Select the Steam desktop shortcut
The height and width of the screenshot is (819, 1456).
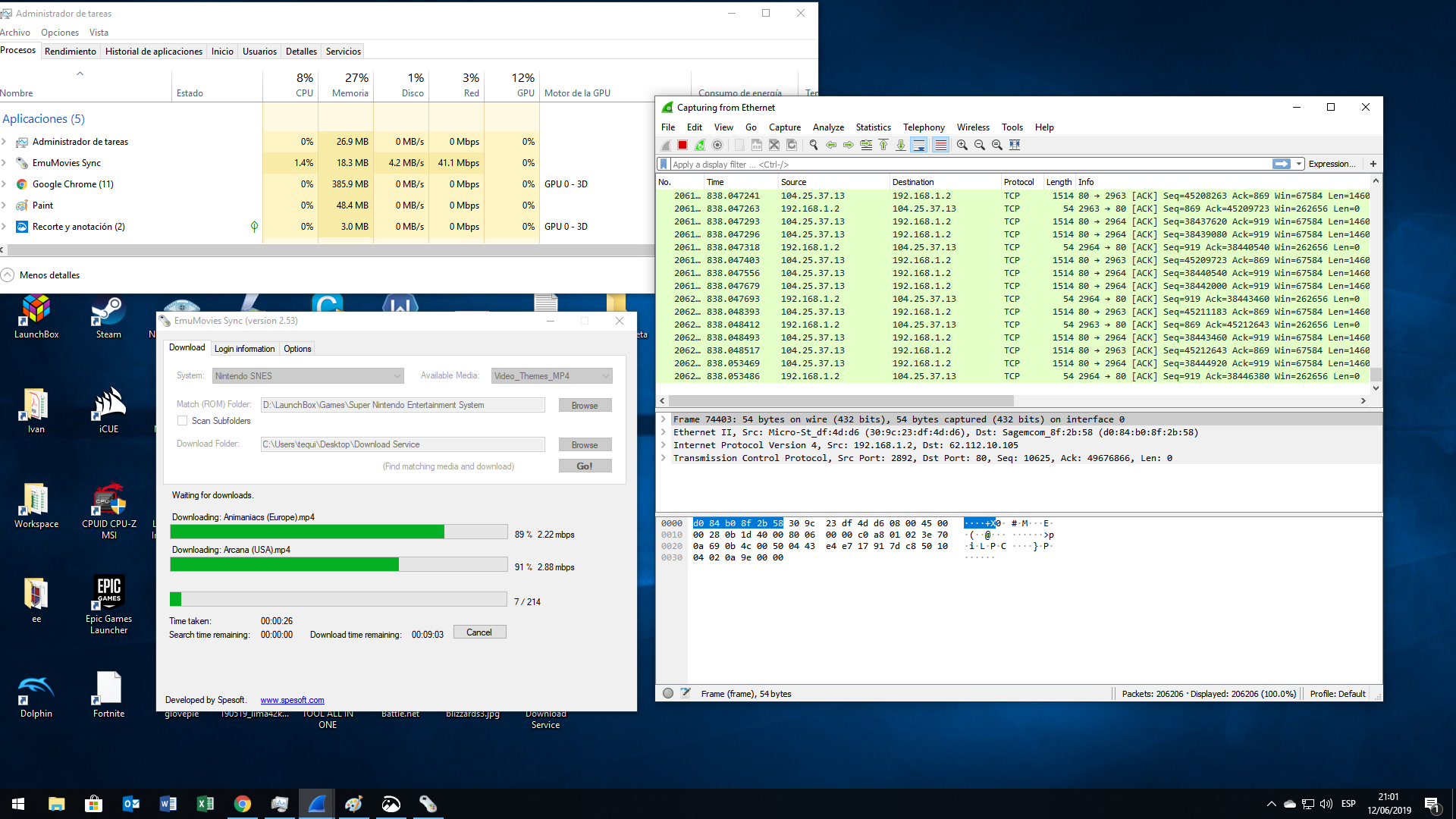tap(108, 317)
